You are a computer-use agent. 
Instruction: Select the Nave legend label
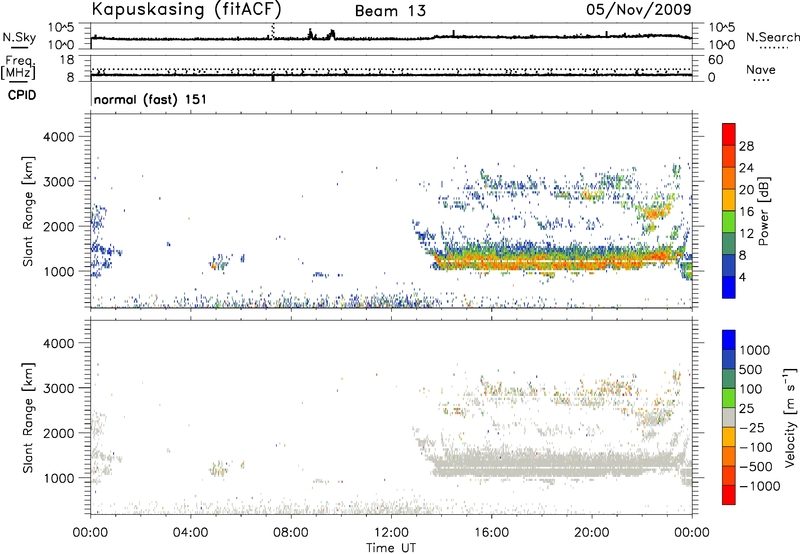click(x=761, y=70)
